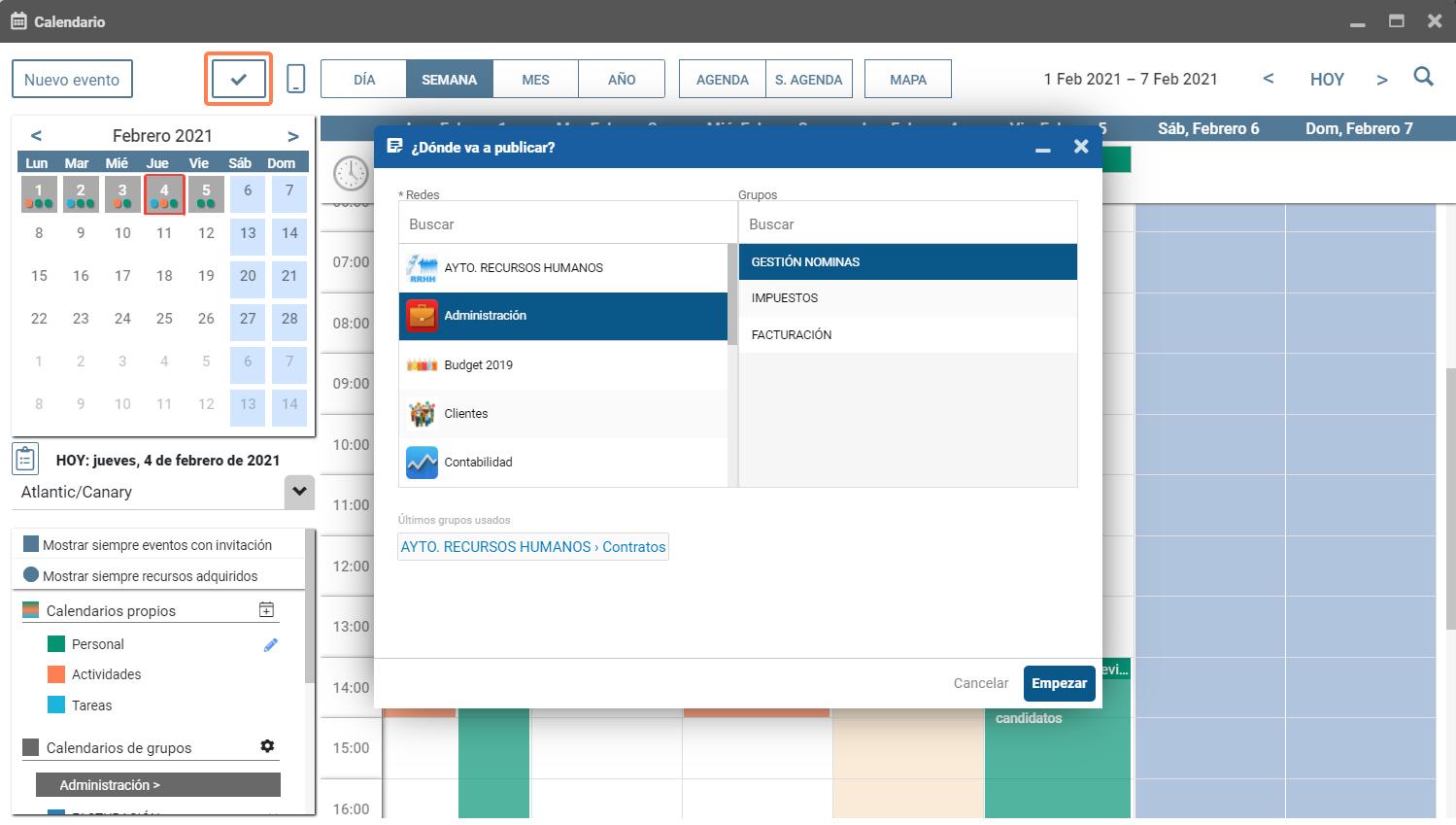Minimize the publish dialog
This screenshot has height=825, width=1456.
(x=1043, y=149)
